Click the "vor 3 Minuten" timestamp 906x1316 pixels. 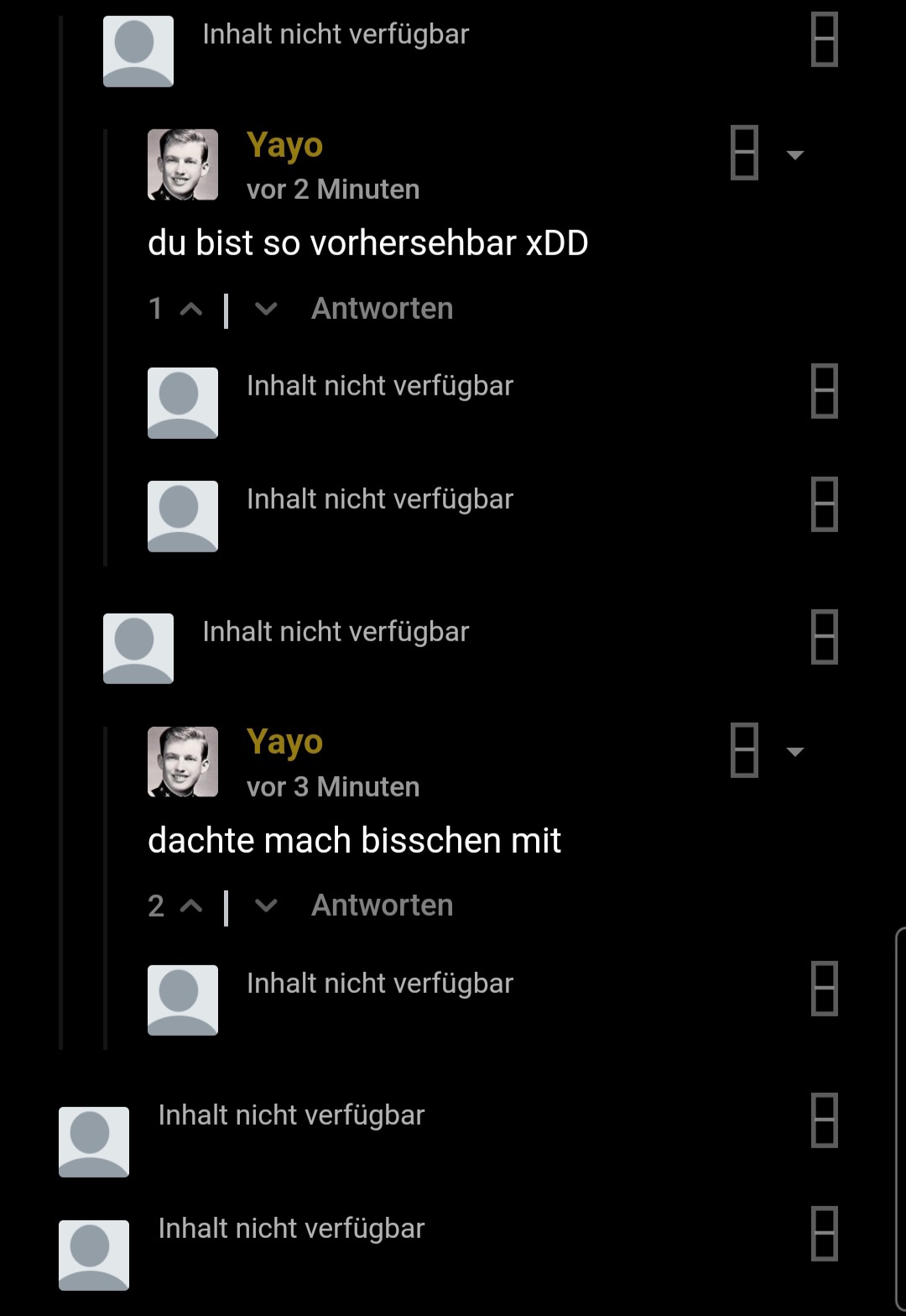[x=333, y=787]
